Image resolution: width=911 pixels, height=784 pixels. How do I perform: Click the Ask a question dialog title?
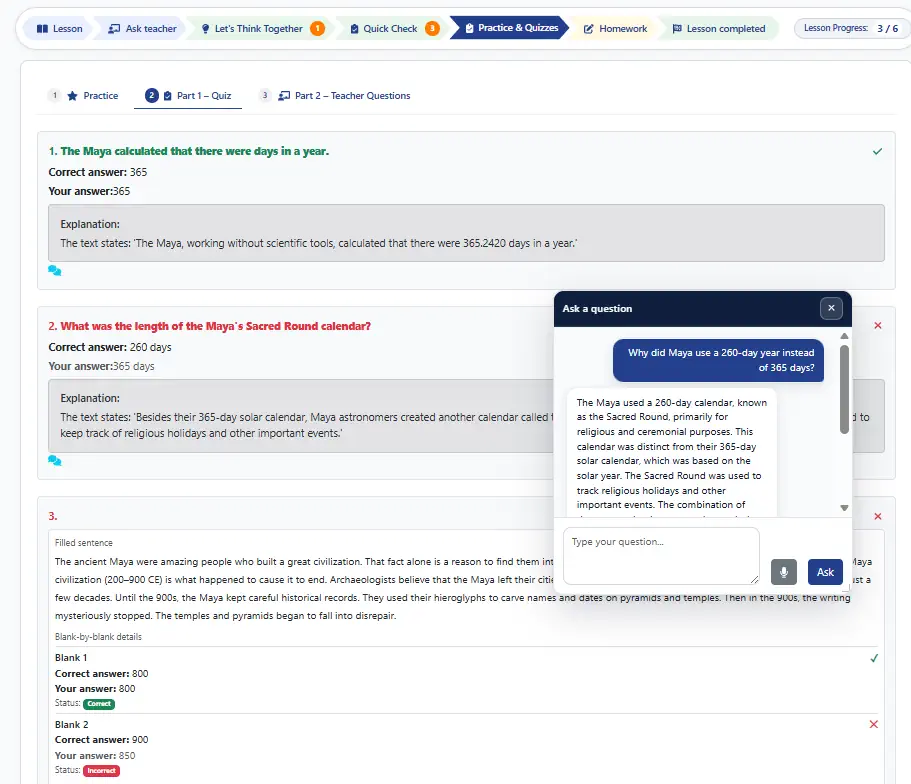tap(597, 309)
